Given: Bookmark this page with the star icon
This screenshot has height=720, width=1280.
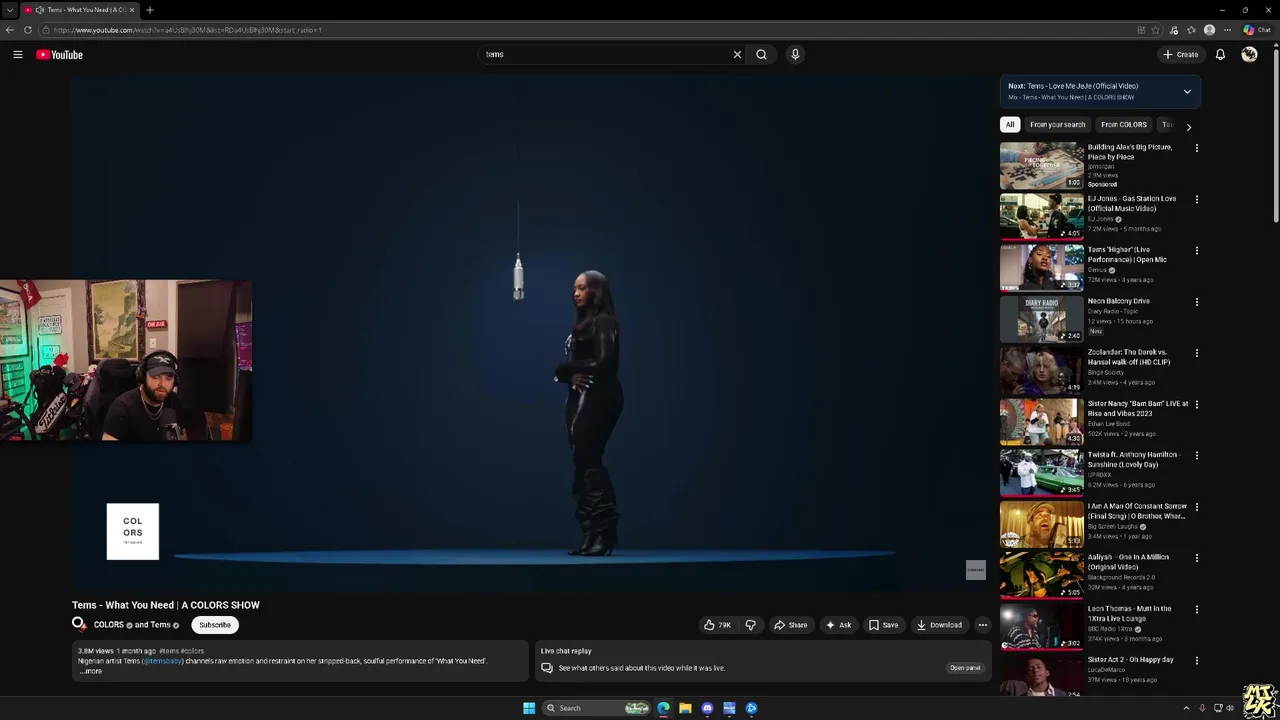Looking at the screenshot, I should tap(1155, 30).
